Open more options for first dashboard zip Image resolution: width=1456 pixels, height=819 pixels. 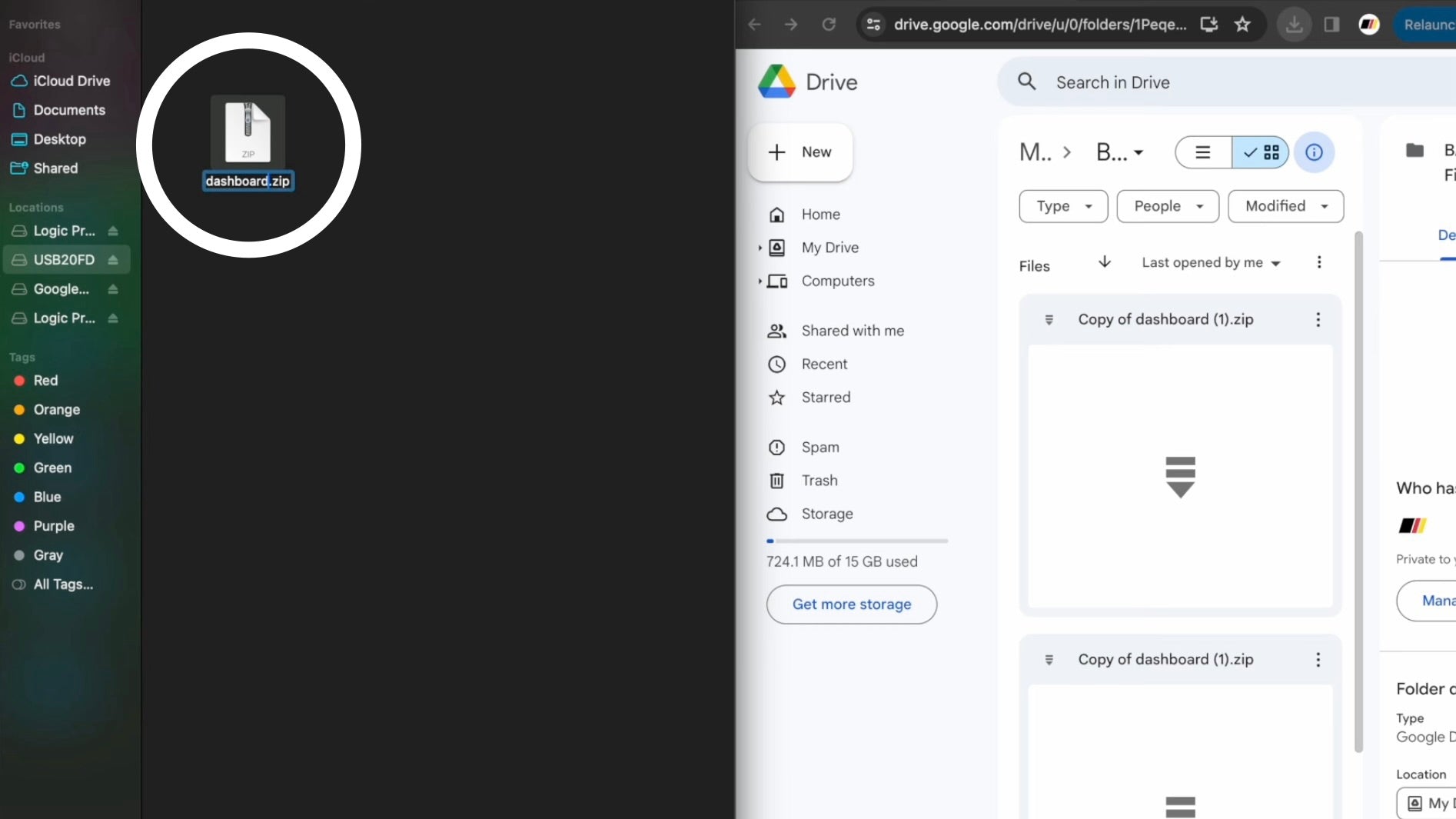(1318, 320)
